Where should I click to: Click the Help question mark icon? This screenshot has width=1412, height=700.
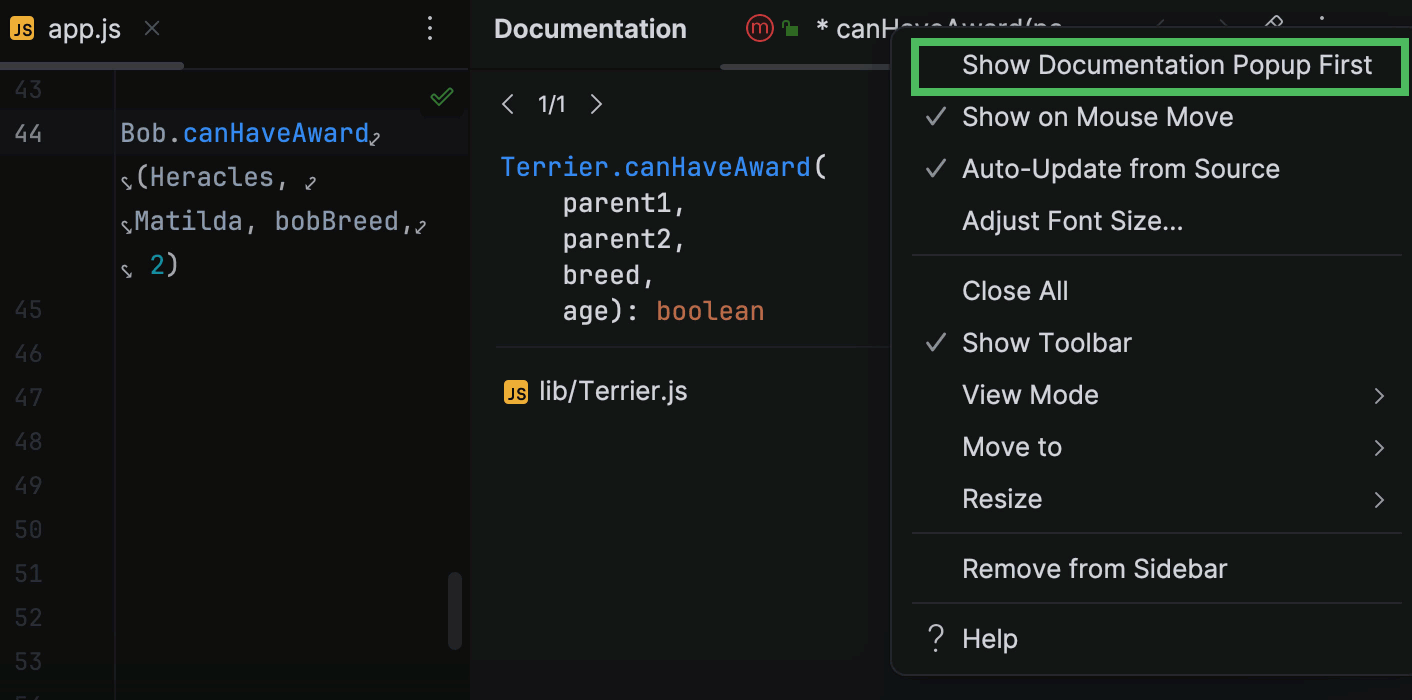click(936, 638)
